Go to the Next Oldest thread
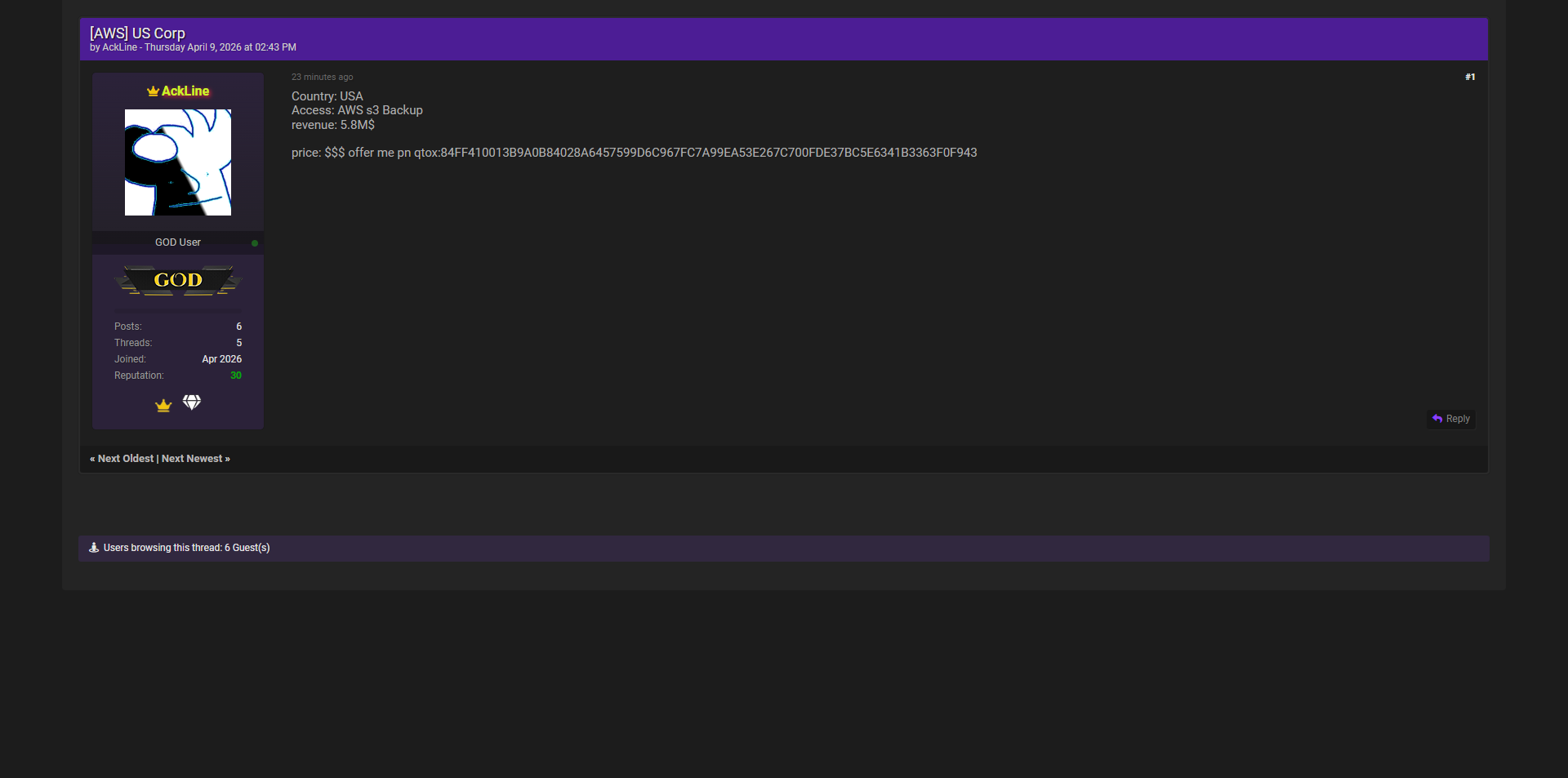This screenshot has height=778, width=1568. coord(125,459)
